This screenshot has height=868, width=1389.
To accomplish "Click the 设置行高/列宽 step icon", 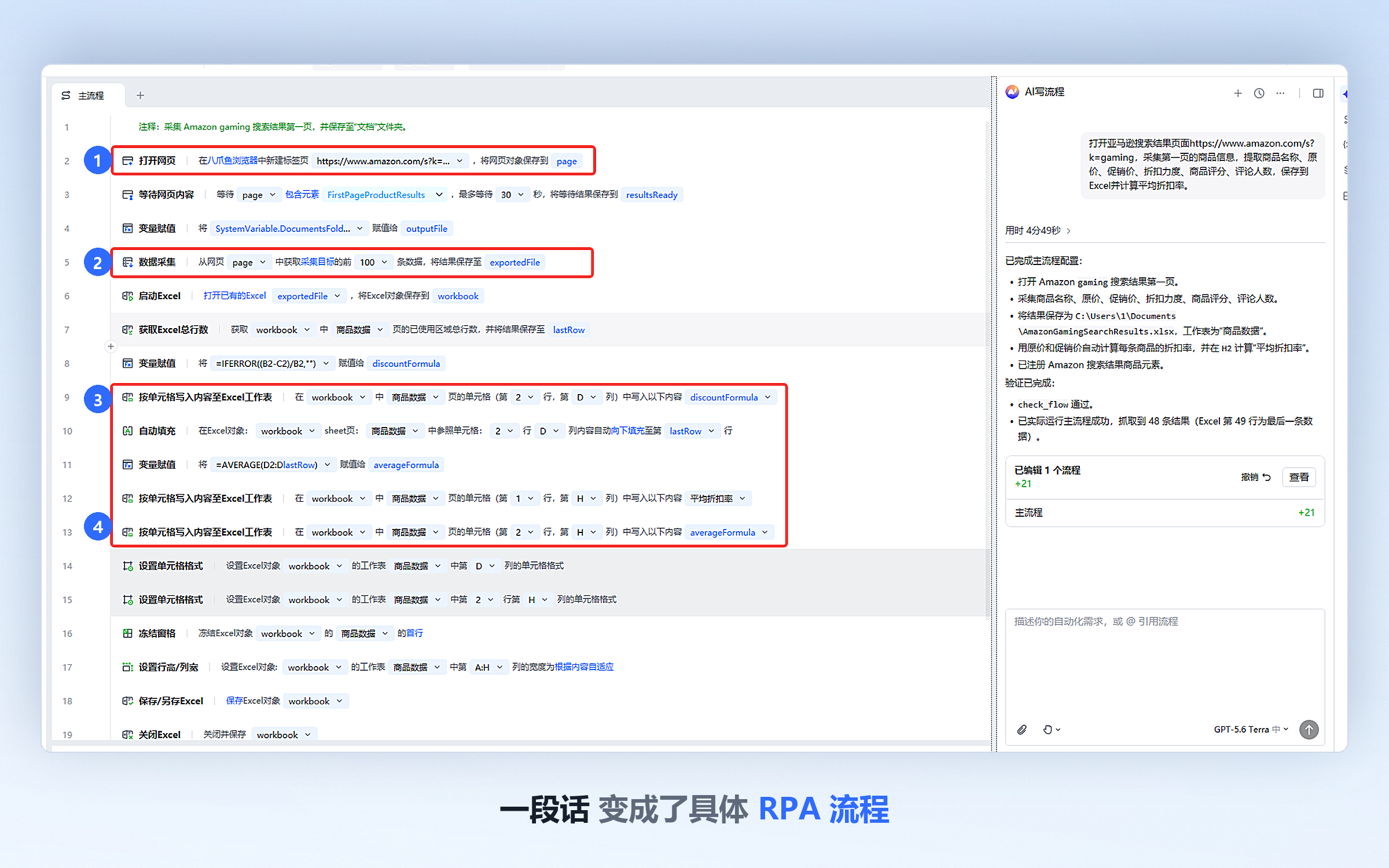I will (127, 667).
